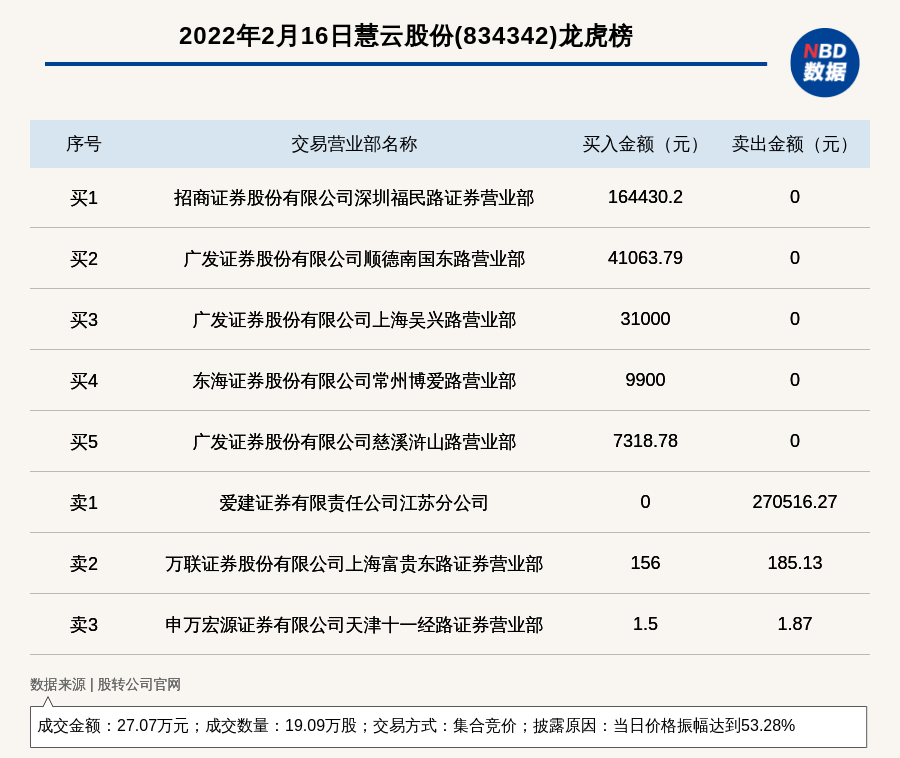Click the 序号 column header
Viewport: 900px width, 758px height.
point(84,144)
